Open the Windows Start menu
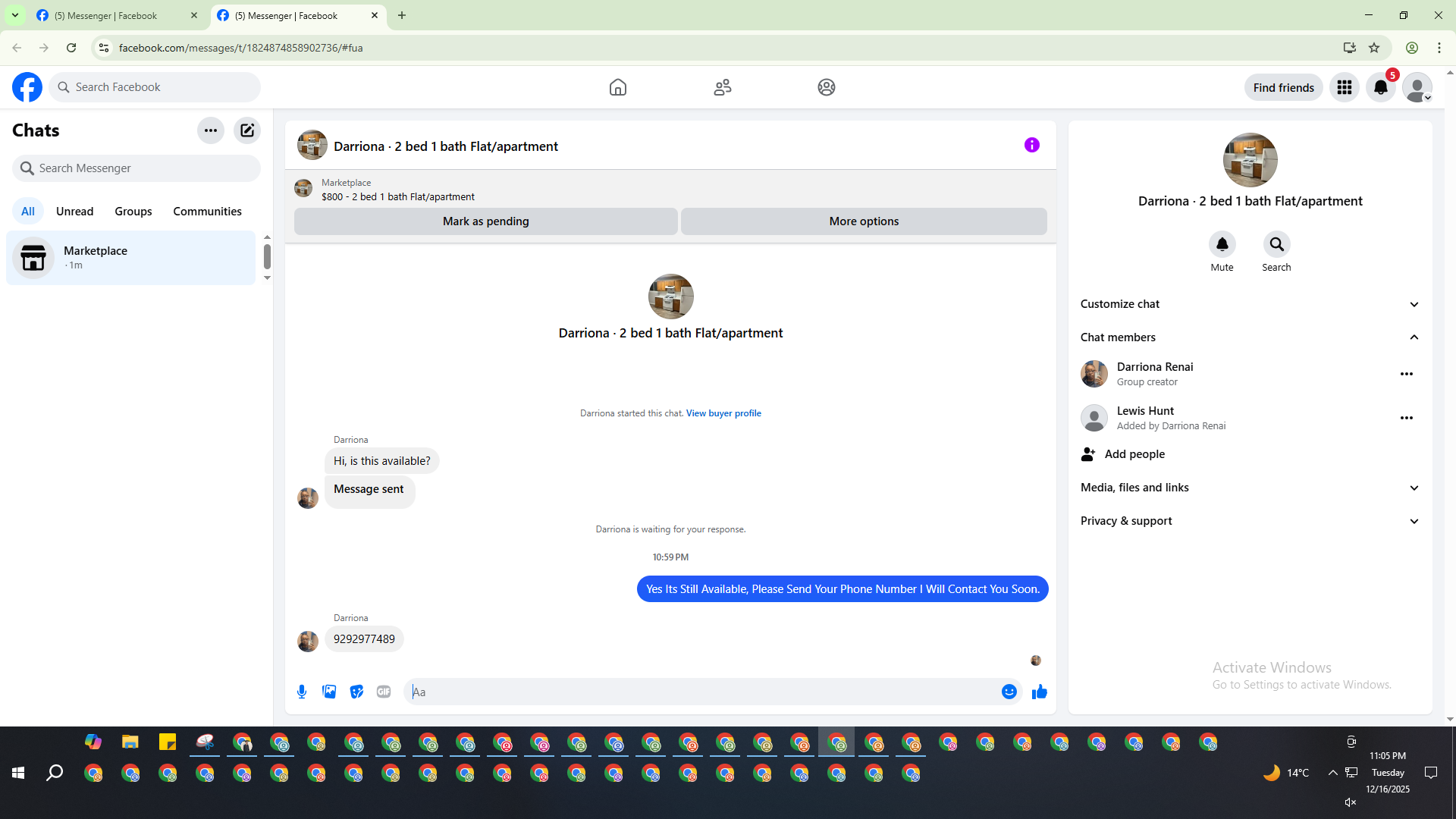Image resolution: width=1456 pixels, height=819 pixels. pos(18,773)
